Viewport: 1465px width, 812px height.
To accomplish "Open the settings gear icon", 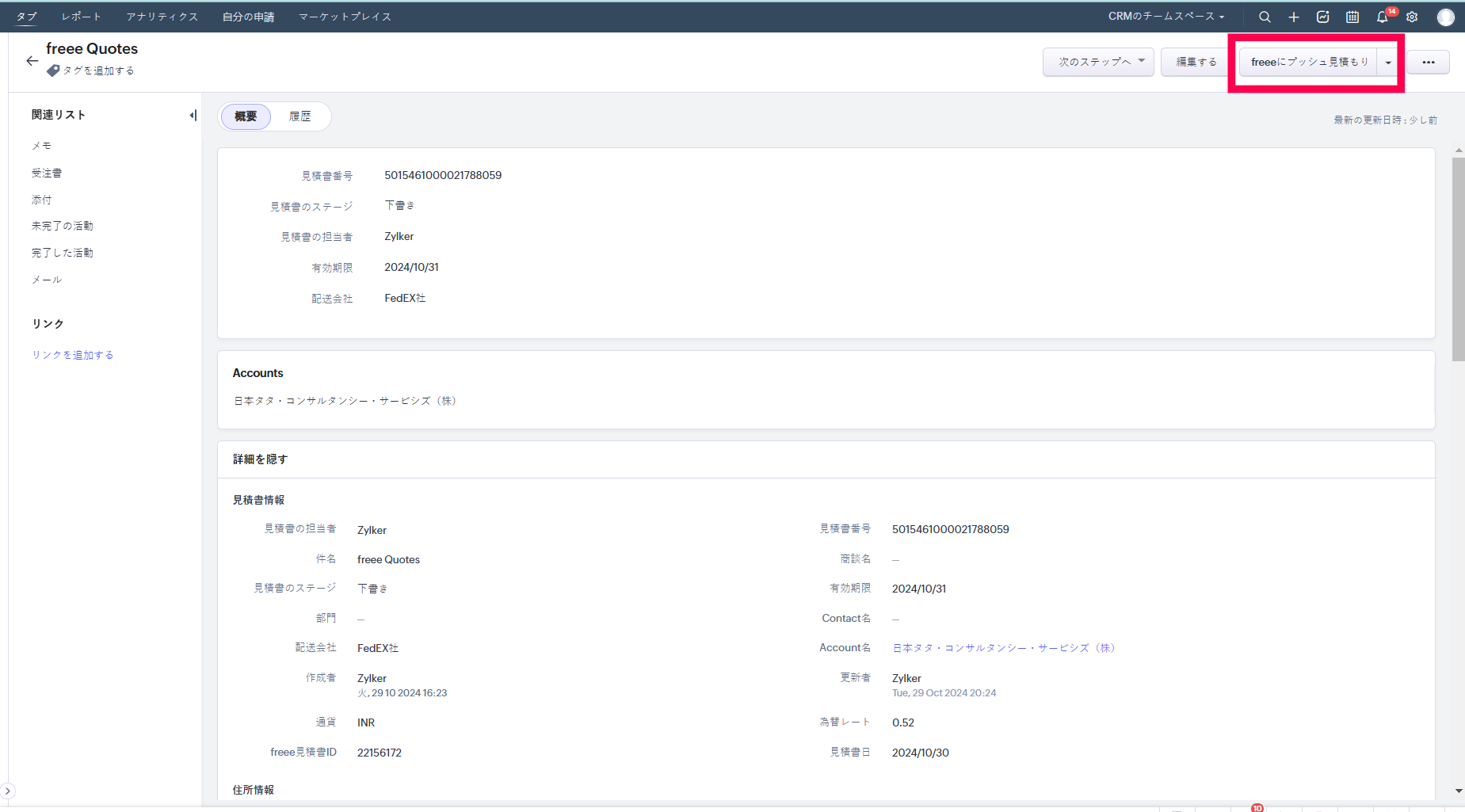I will coord(1412,17).
